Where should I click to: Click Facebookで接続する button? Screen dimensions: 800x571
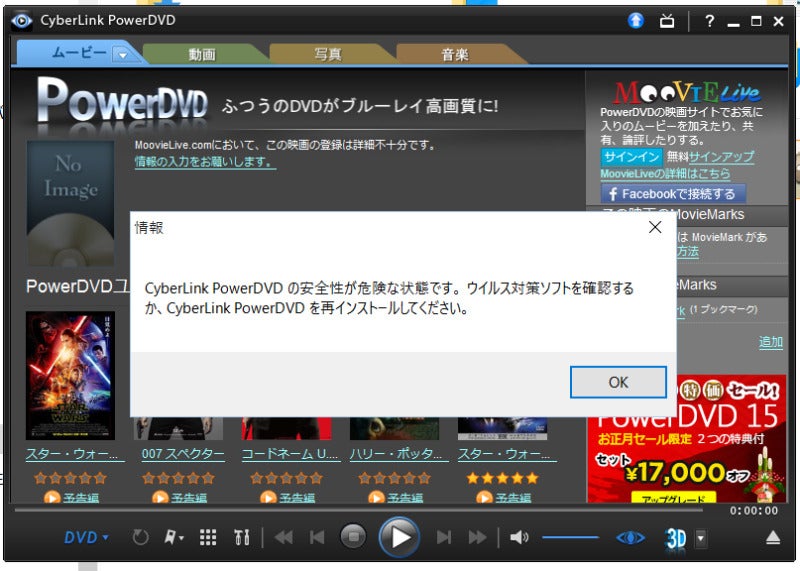pyautogui.click(x=673, y=194)
